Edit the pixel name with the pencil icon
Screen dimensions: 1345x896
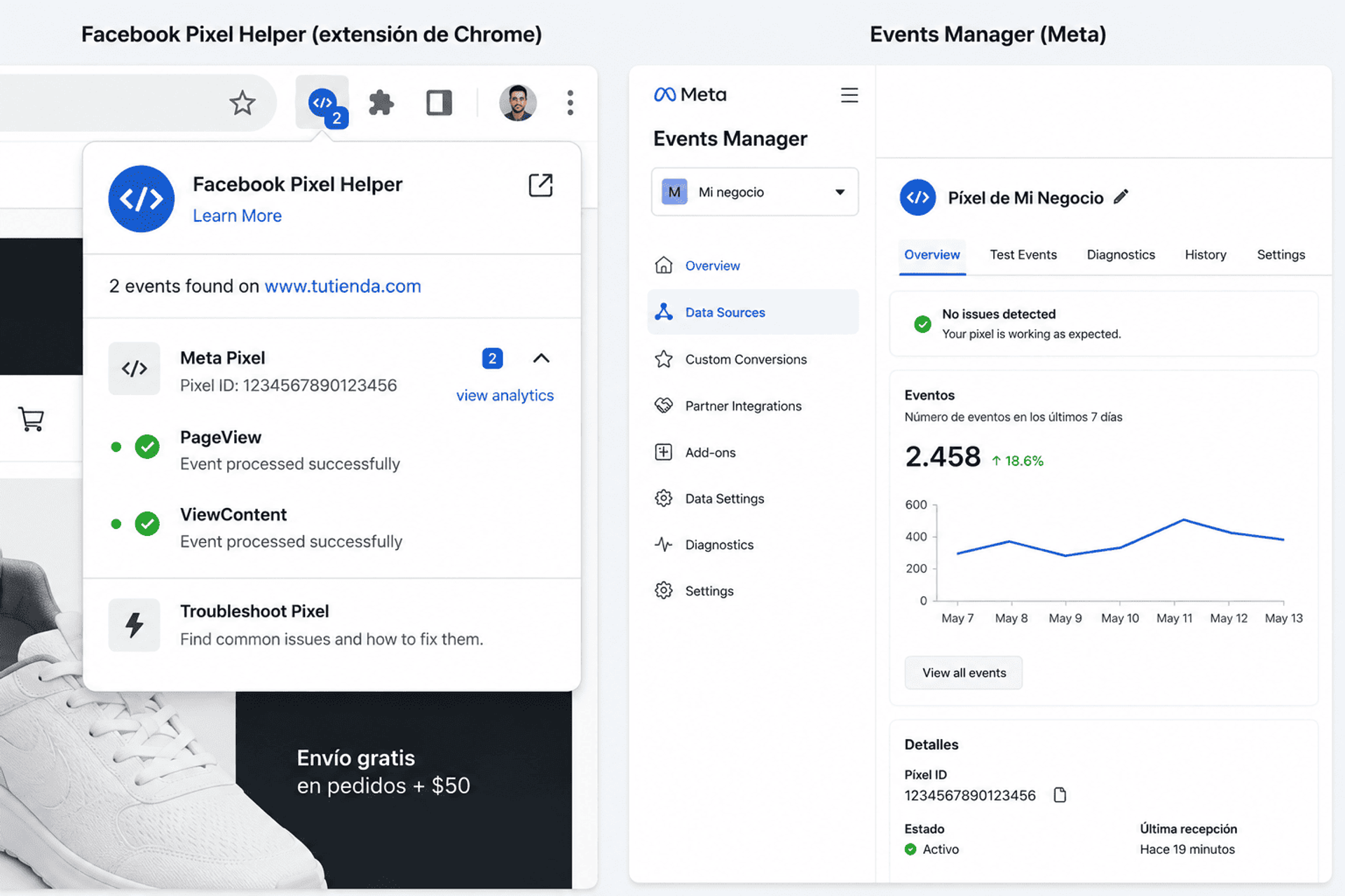(x=1121, y=197)
